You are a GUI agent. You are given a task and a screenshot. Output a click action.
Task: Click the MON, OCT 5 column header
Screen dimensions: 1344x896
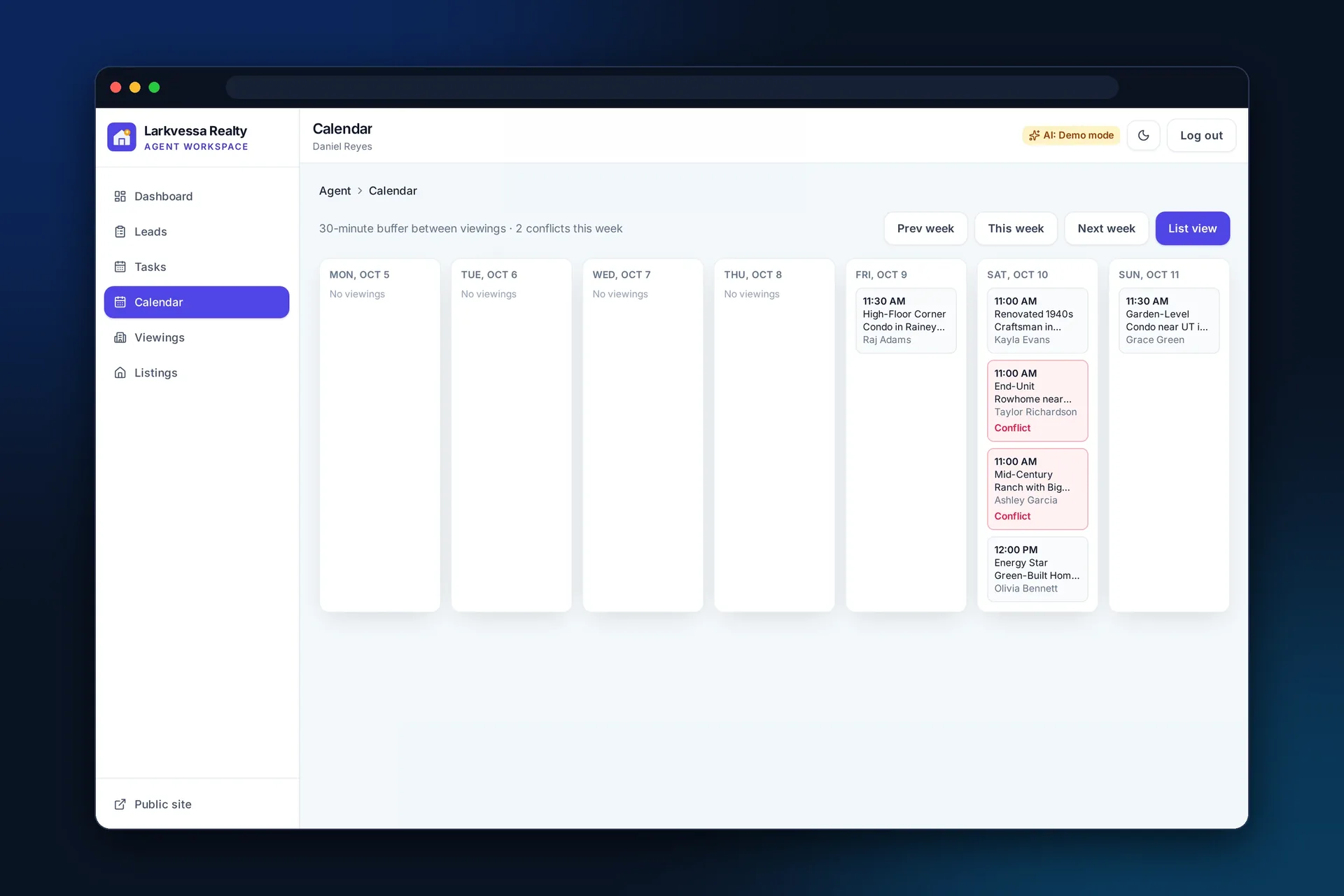[359, 275]
